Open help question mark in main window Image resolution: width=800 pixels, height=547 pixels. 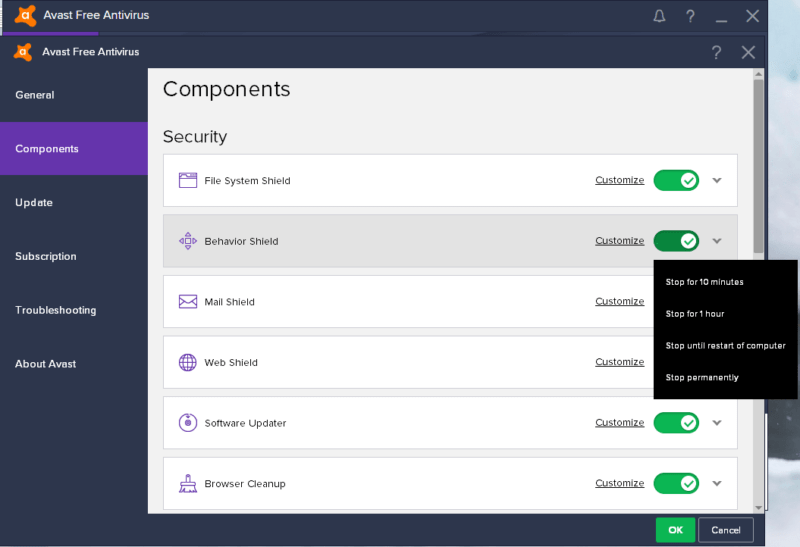tap(690, 16)
